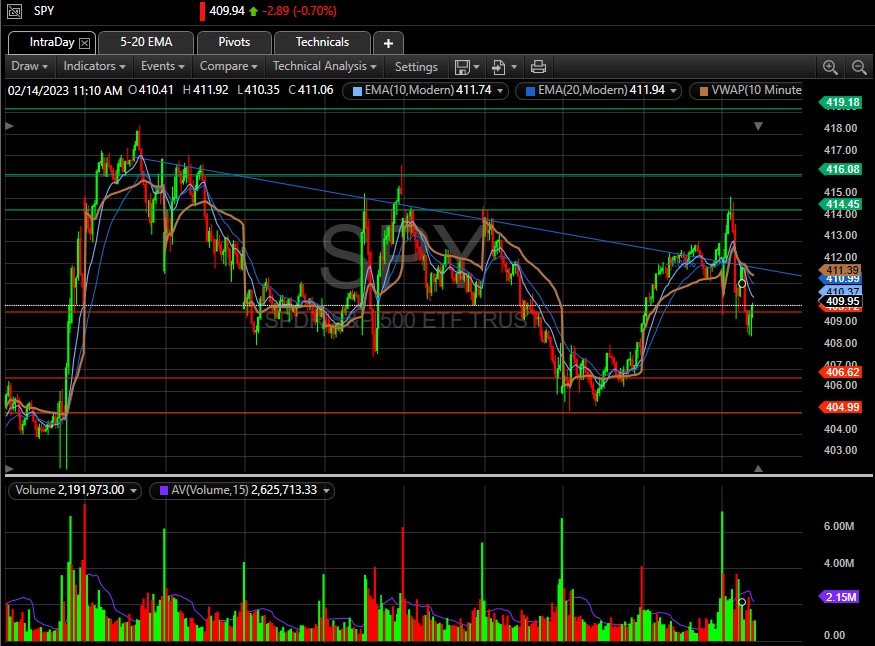Image resolution: width=875 pixels, height=646 pixels.
Task: Select the Pivots tab
Action: pyautogui.click(x=233, y=42)
